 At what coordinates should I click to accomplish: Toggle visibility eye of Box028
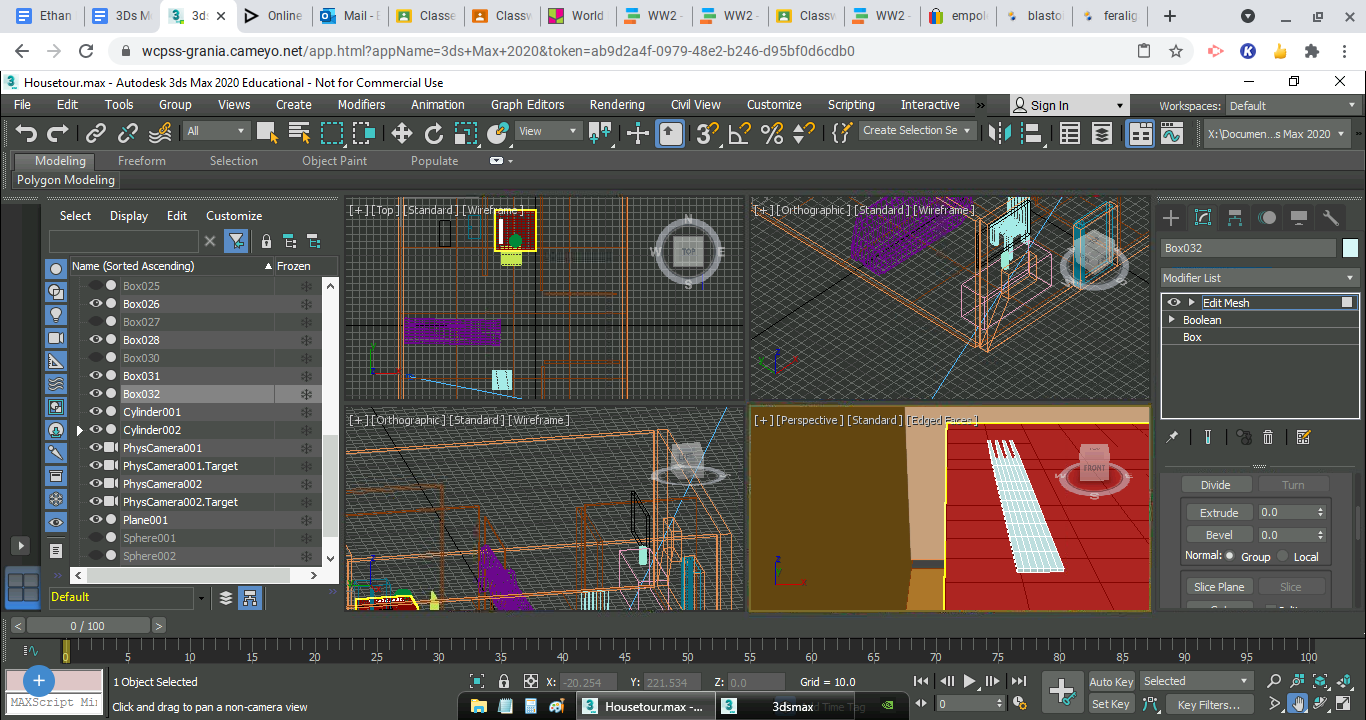click(x=96, y=340)
